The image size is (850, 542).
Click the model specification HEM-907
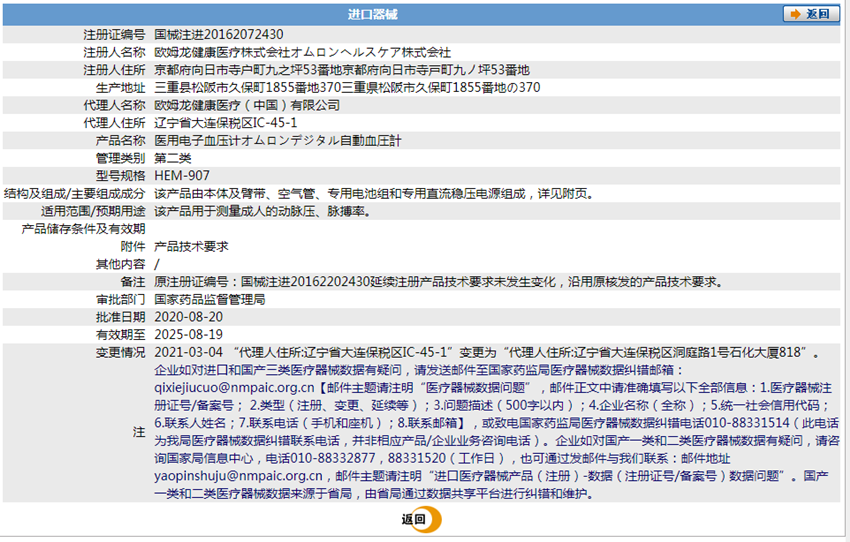tap(182, 176)
